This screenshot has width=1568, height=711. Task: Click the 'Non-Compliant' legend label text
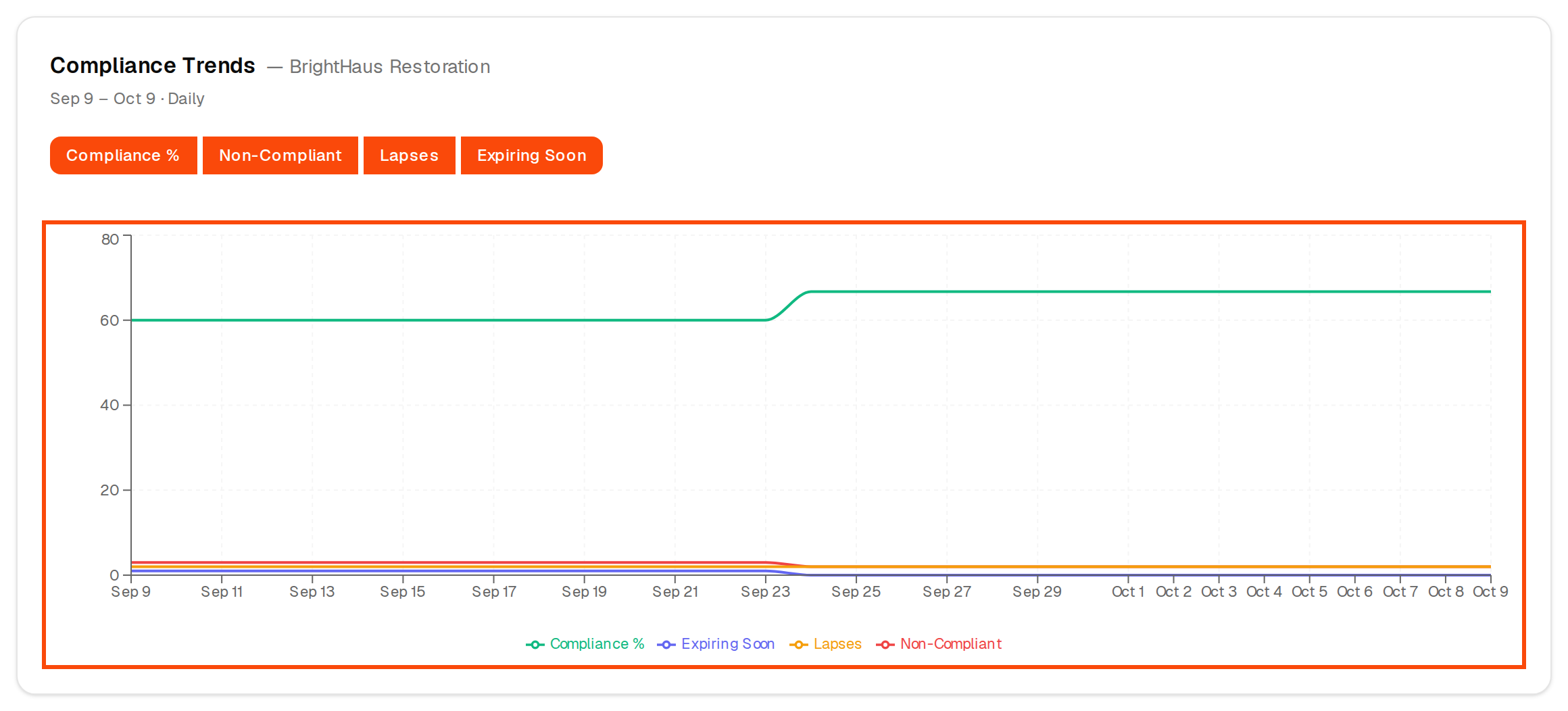(951, 644)
